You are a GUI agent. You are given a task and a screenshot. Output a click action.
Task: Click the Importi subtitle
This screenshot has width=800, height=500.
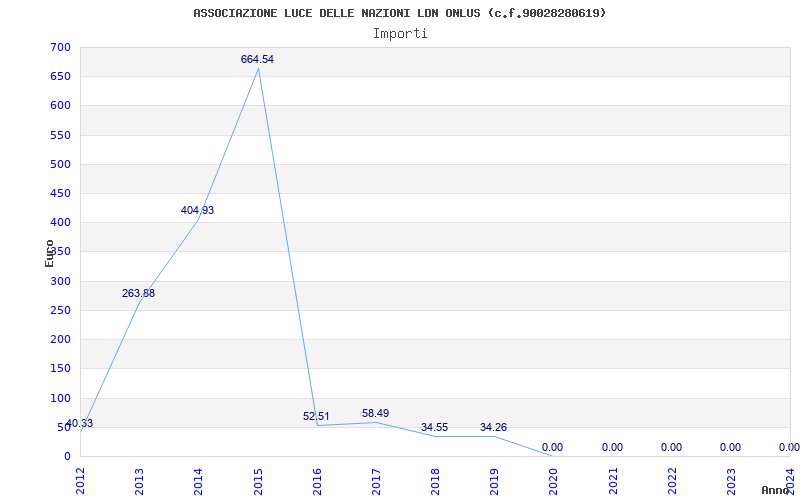pyautogui.click(x=400, y=34)
